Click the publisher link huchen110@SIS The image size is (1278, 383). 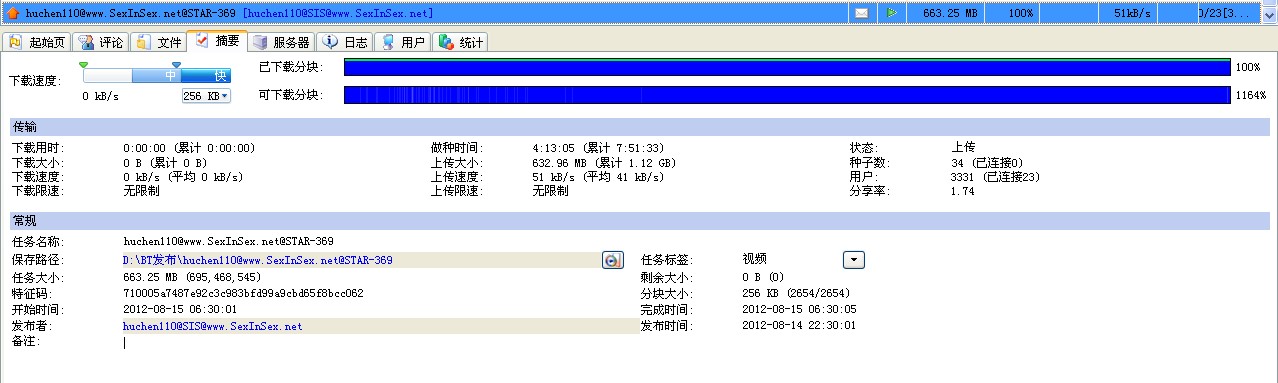tap(212, 326)
